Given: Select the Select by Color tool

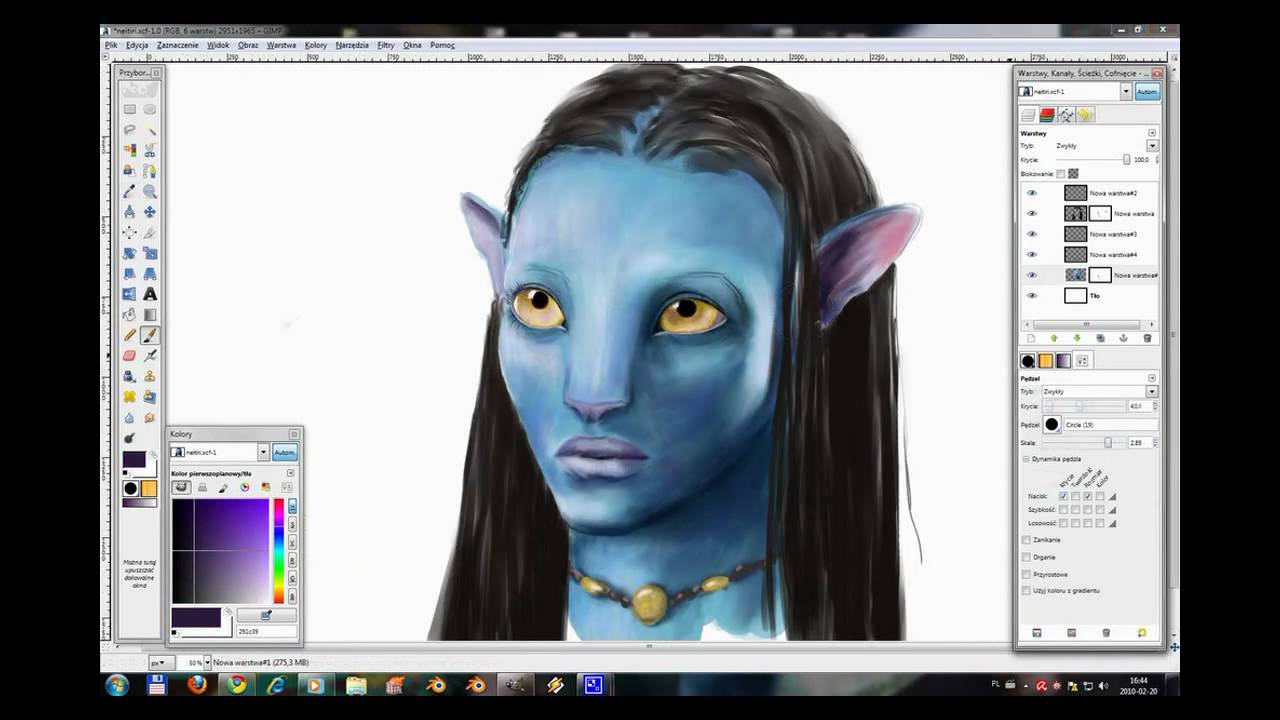Looking at the screenshot, I should (x=129, y=150).
